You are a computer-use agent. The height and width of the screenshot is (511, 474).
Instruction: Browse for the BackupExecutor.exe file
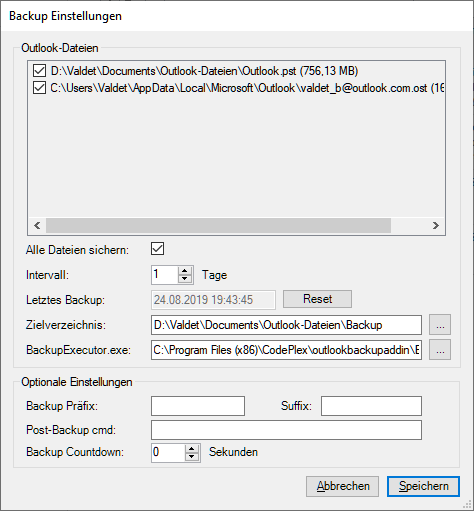[x=440, y=350]
